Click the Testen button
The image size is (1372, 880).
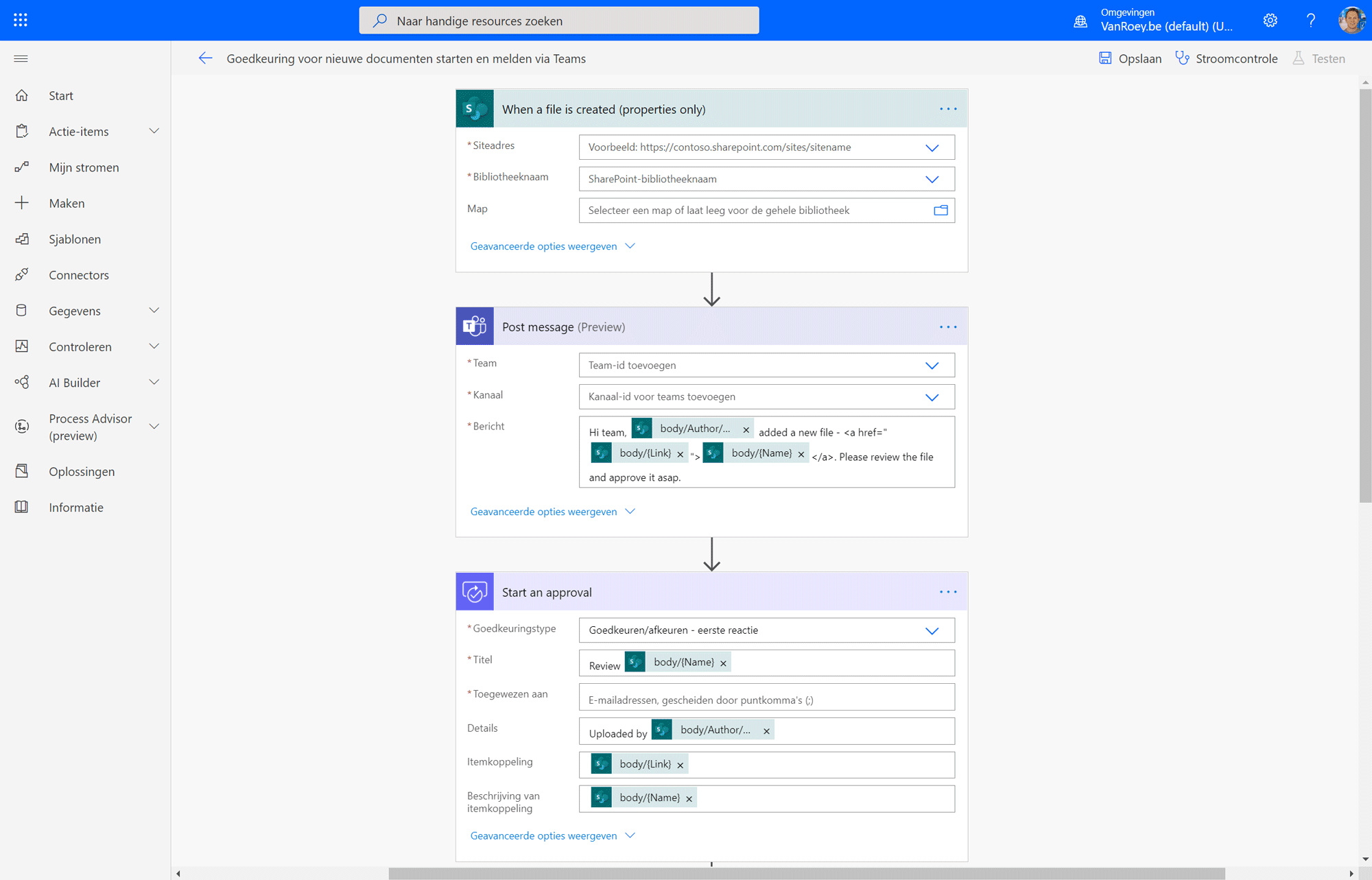tap(1319, 58)
